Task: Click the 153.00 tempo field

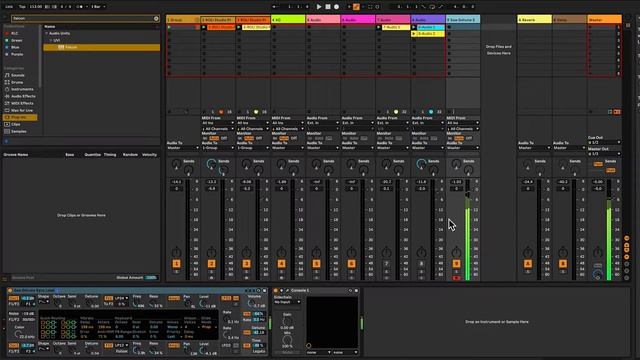Action: [x=36, y=7]
